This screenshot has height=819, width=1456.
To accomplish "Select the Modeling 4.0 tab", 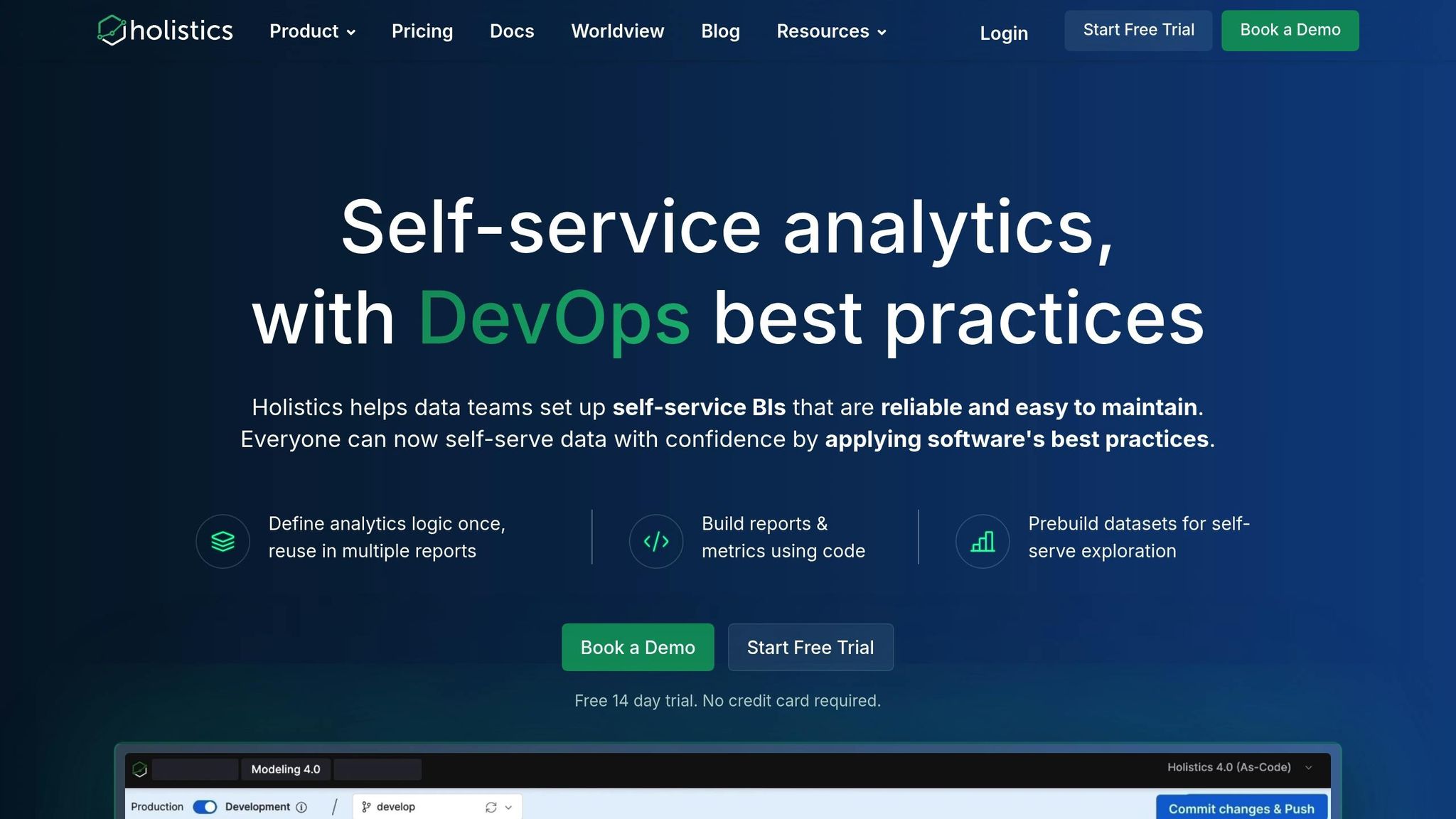I will coord(286,769).
